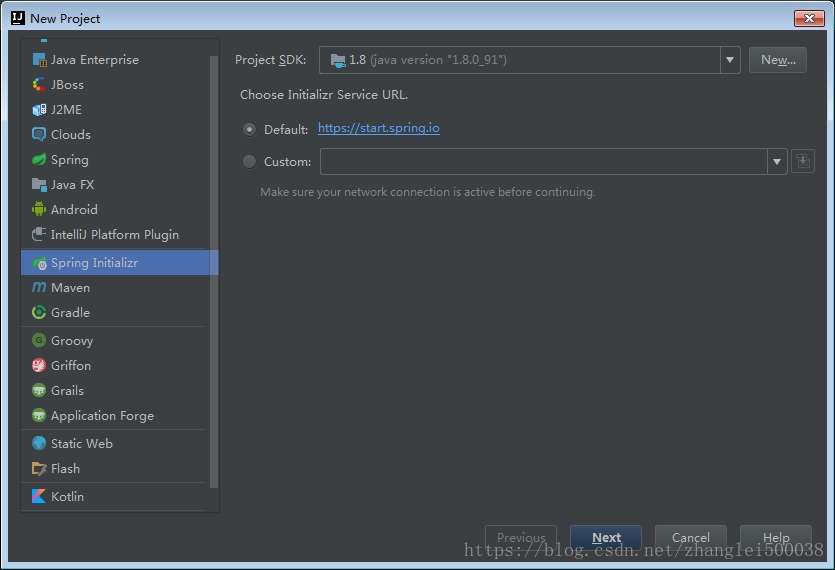Viewport: 835px width, 570px height.
Task: Choose Java Enterprise project type
Action: click(x=95, y=60)
